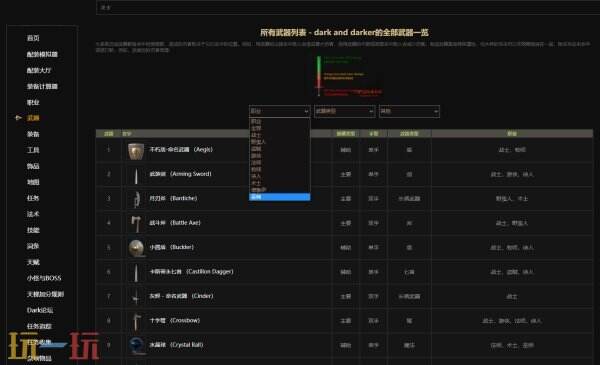Open the 装备 sidebar item

33,134
